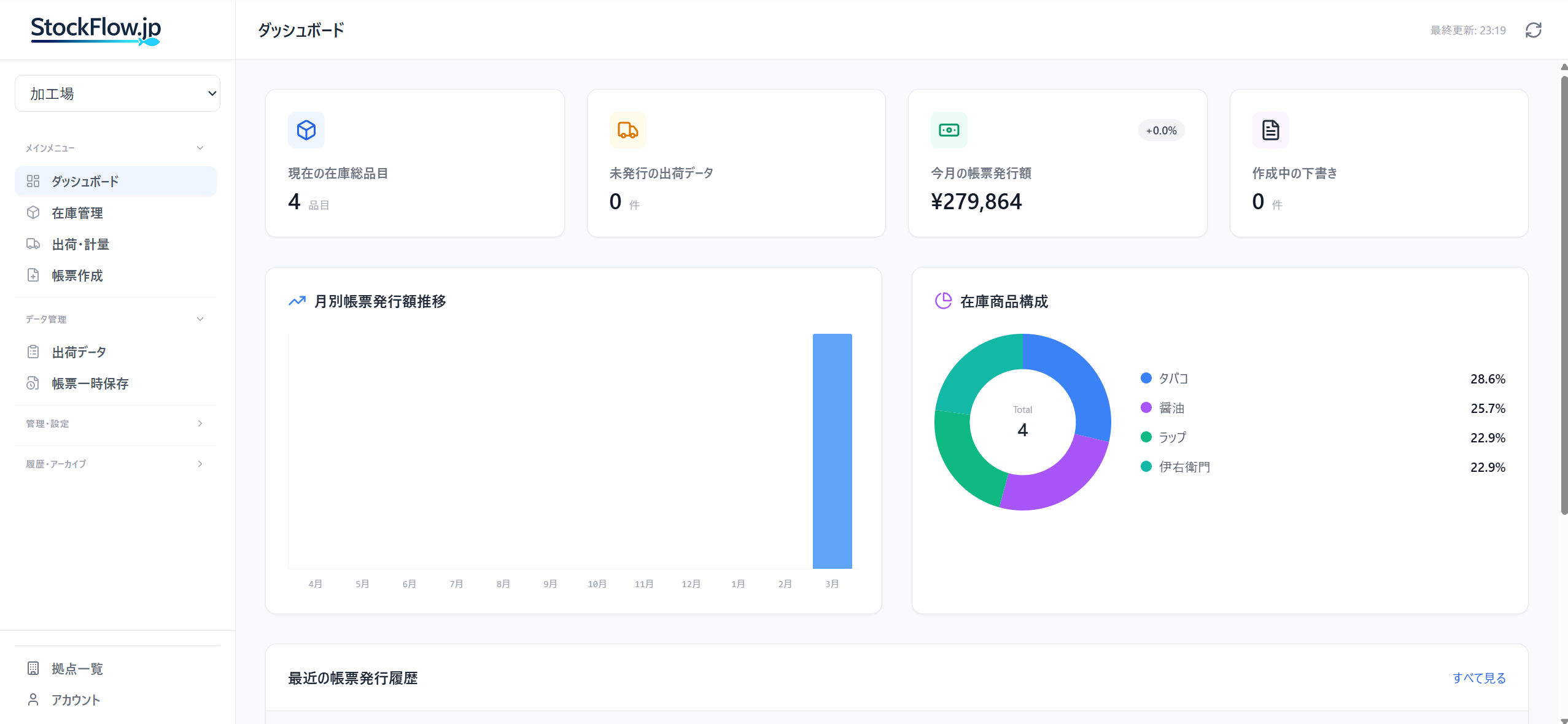The height and width of the screenshot is (724, 1568).
Task: Open the 加工場 location selector
Action: click(x=117, y=93)
